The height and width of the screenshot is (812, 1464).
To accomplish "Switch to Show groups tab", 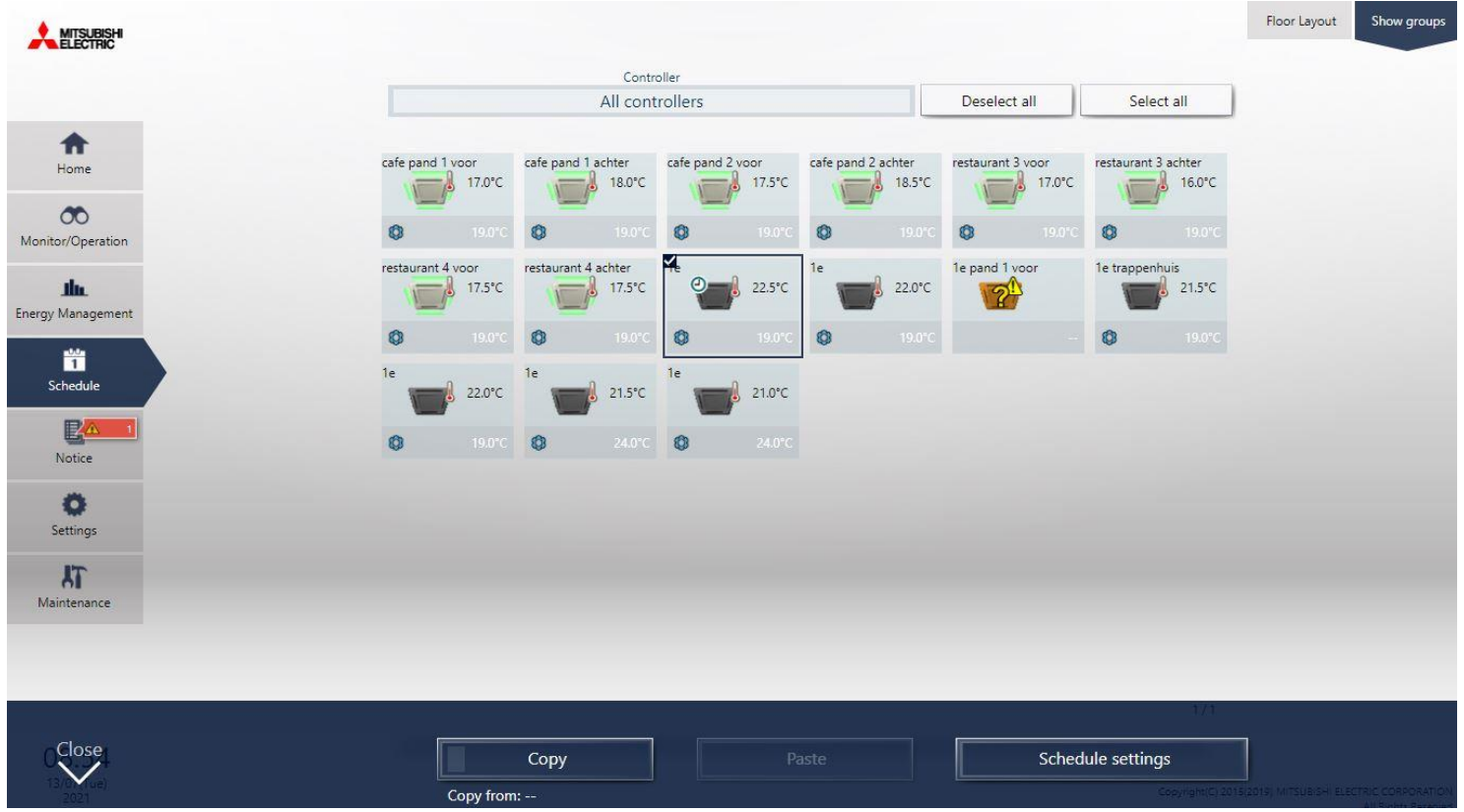I will pos(1407,21).
